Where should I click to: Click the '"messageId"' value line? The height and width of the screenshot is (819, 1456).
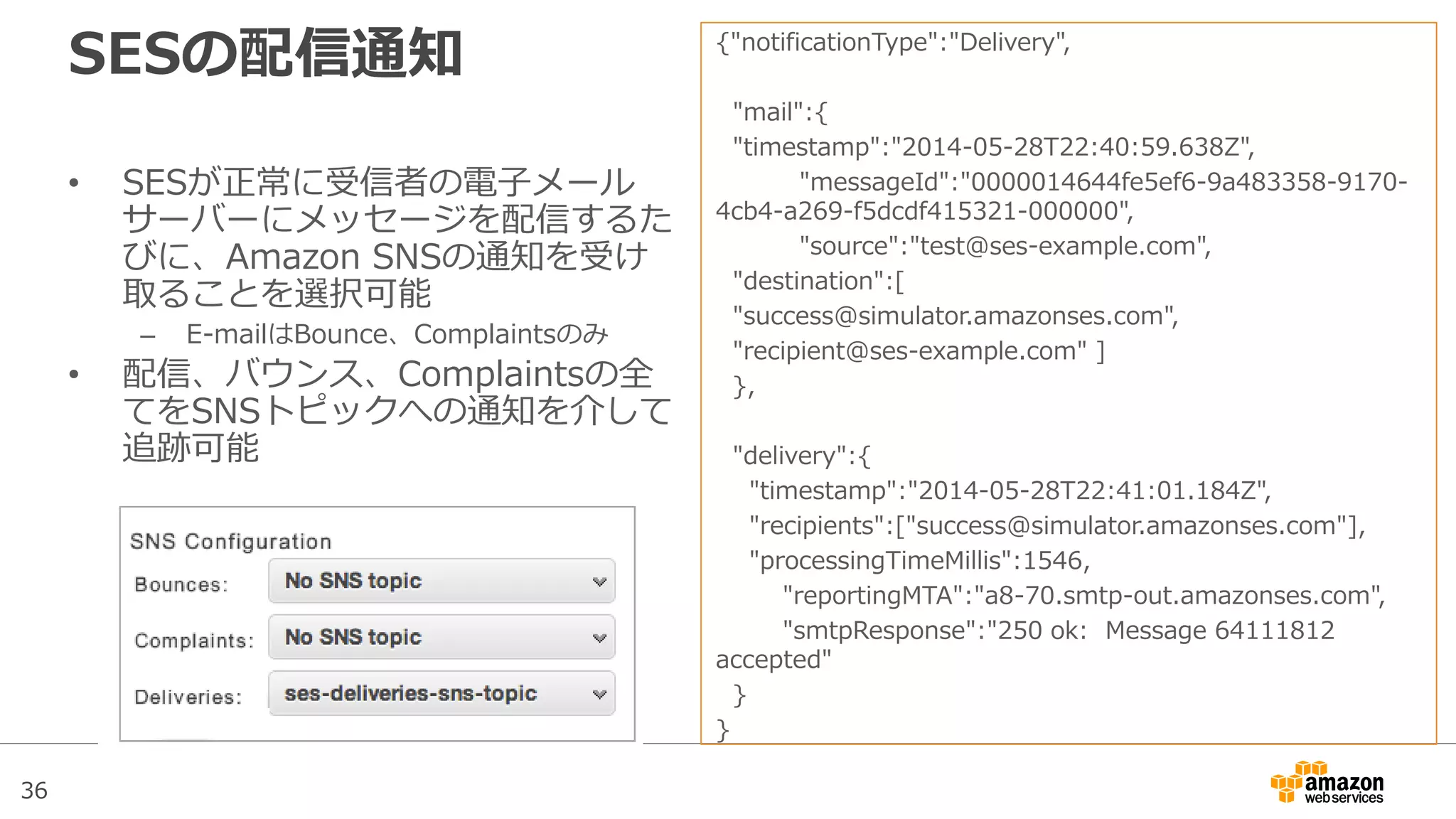1061,196
